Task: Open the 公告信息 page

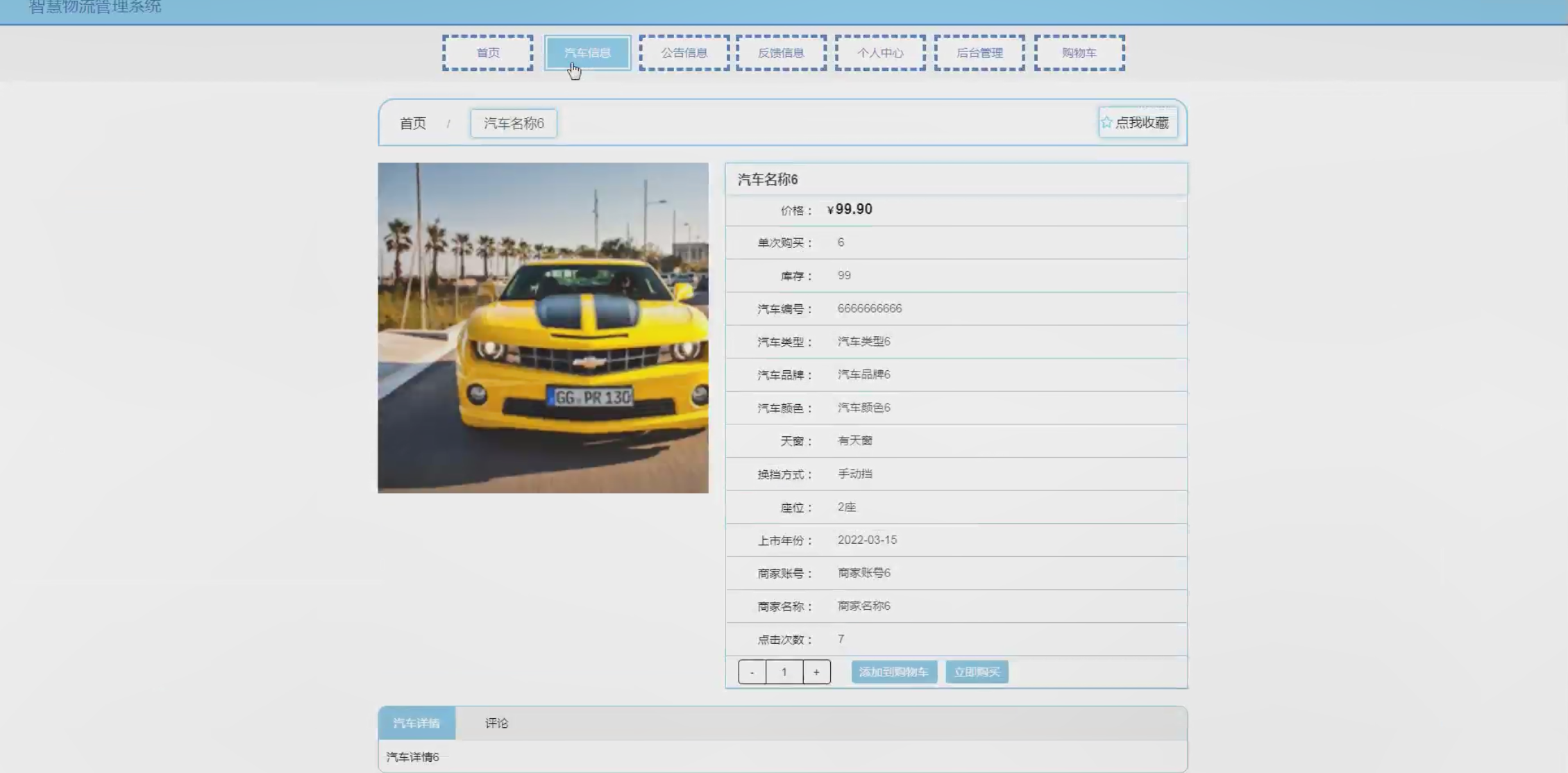Action: (684, 53)
